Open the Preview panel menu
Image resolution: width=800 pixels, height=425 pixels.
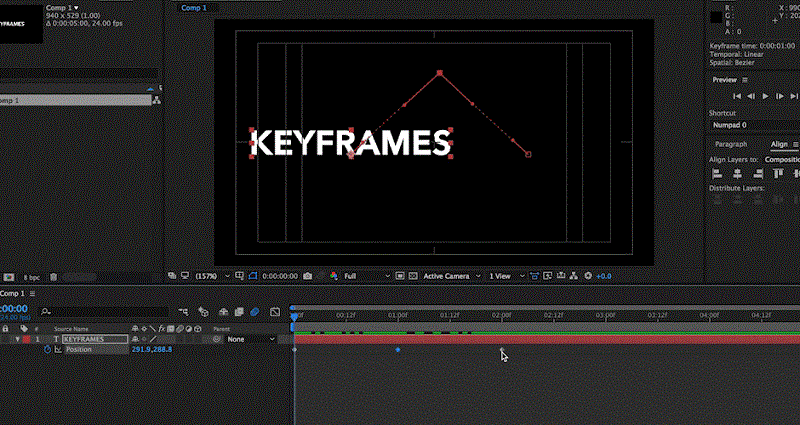pos(745,80)
